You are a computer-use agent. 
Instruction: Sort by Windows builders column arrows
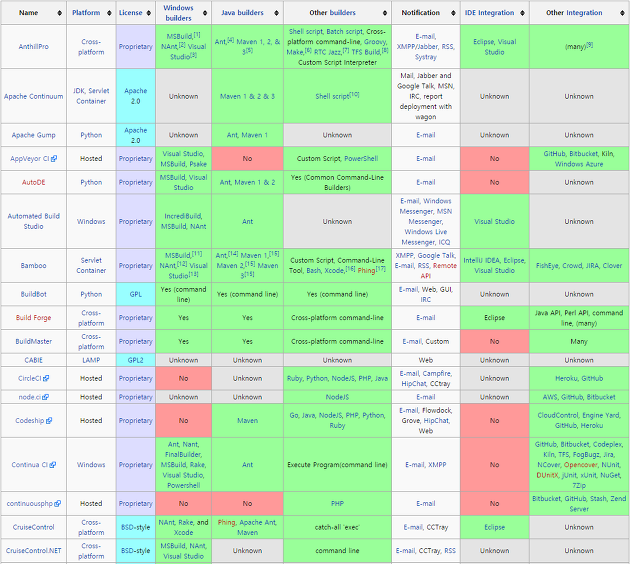[x=205, y=13]
